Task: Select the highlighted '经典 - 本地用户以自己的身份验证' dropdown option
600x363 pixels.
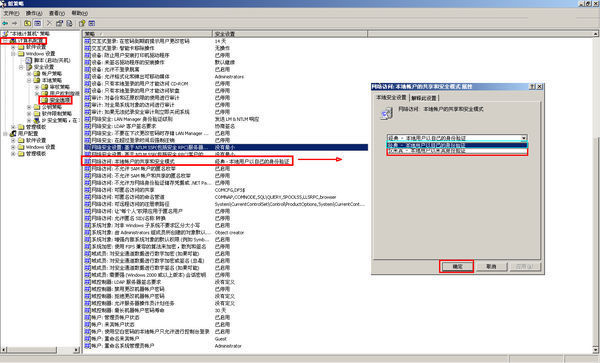Action: click(457, 145)
